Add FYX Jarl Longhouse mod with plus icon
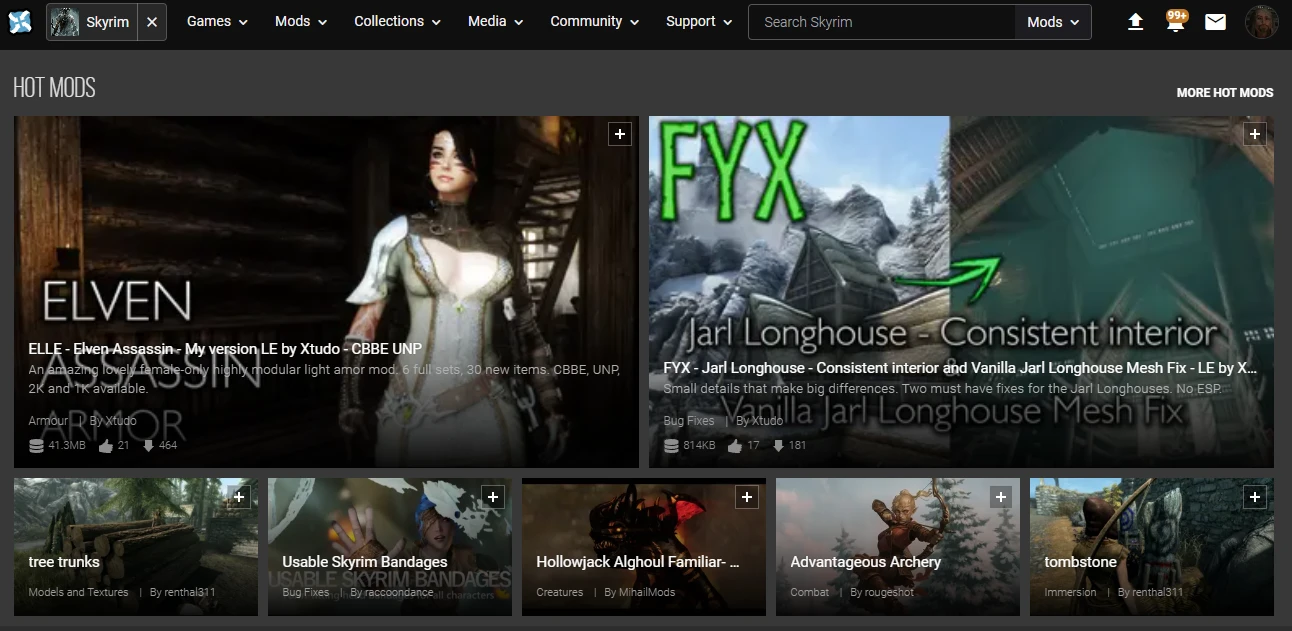Image resolution: width=1292 pixels, height=631 pixels. (x=1255, y=134)
